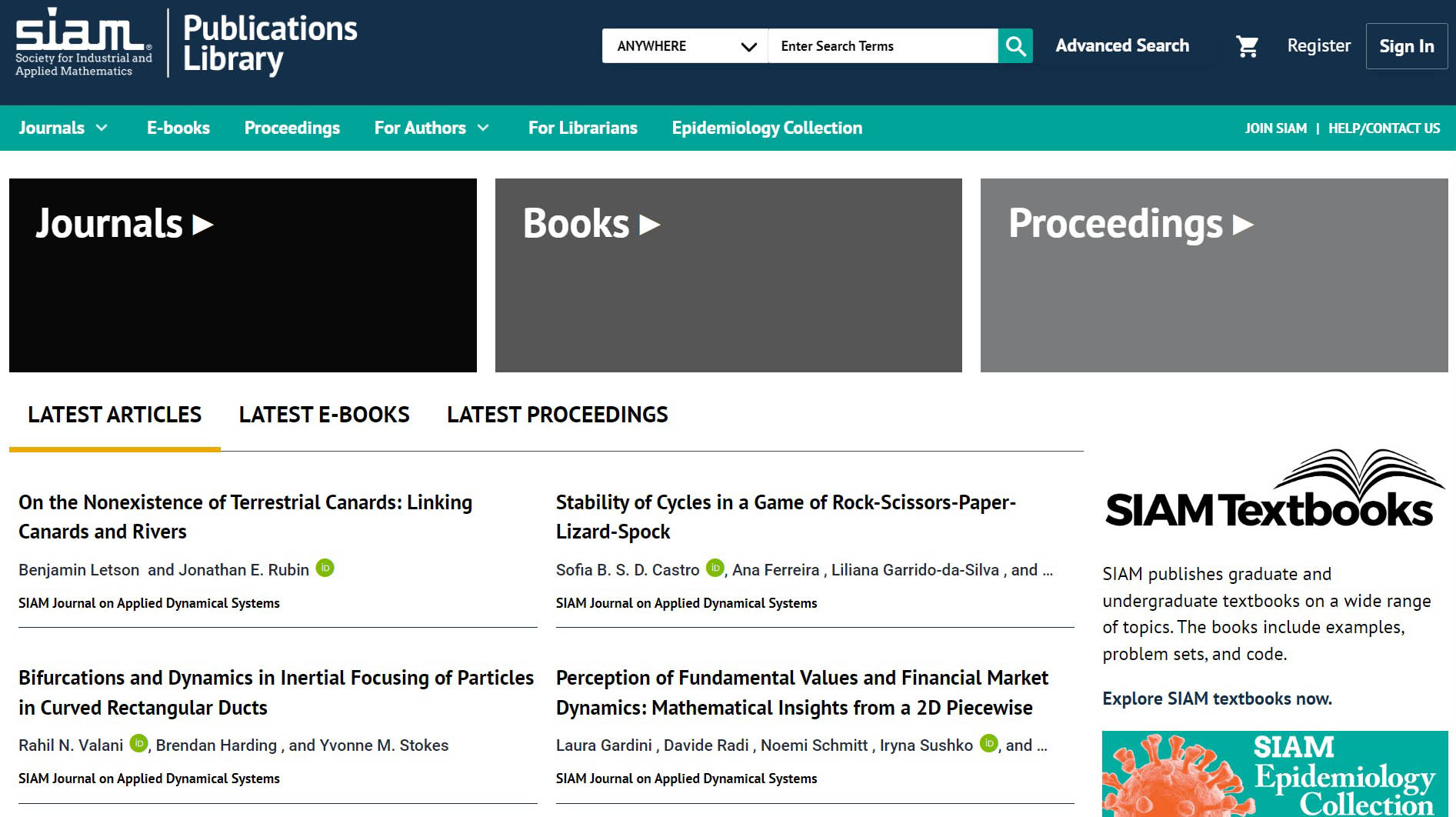Click author Liliana Garrido-da-Silva
This screenshot has width=1456, height=817.
click(x=915, y=570)
